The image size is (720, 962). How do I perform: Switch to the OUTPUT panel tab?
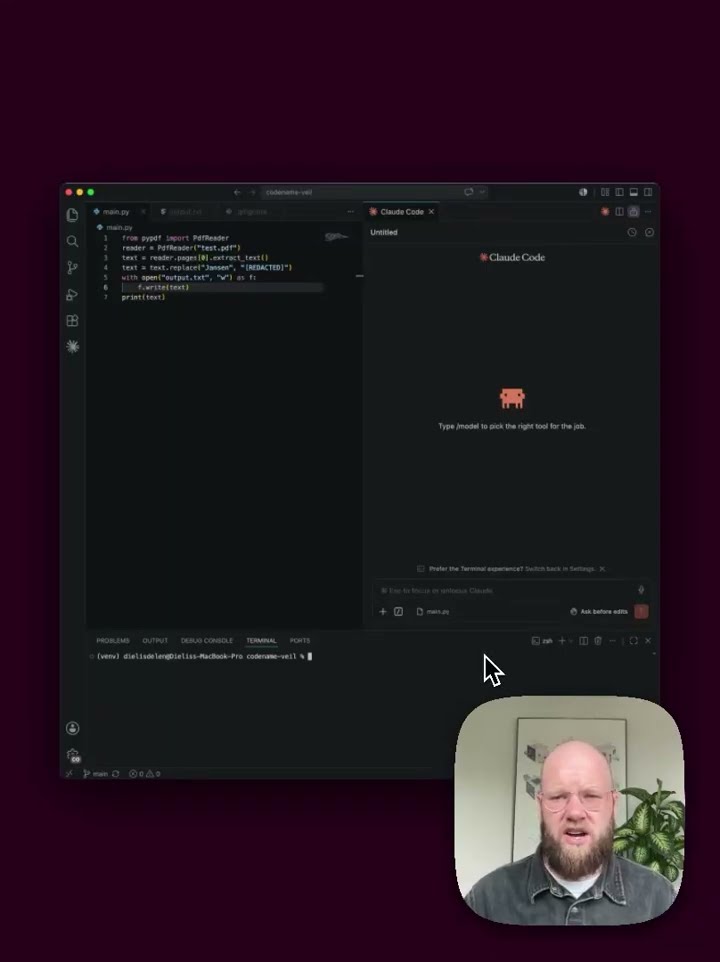(x=155, y=641)
